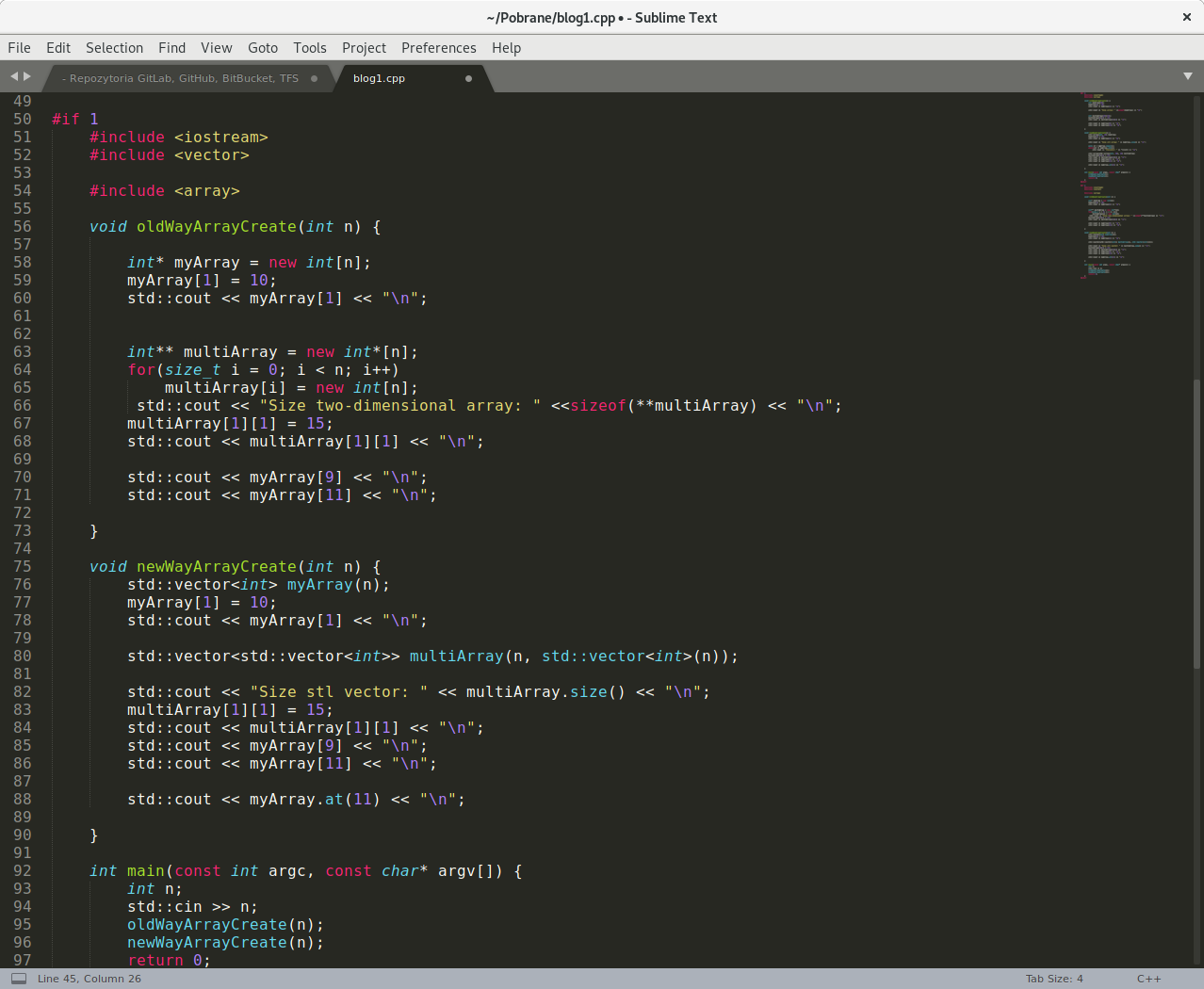
Task: Change Tab Size: 4 setting
Action: [x=1054, y=979]
